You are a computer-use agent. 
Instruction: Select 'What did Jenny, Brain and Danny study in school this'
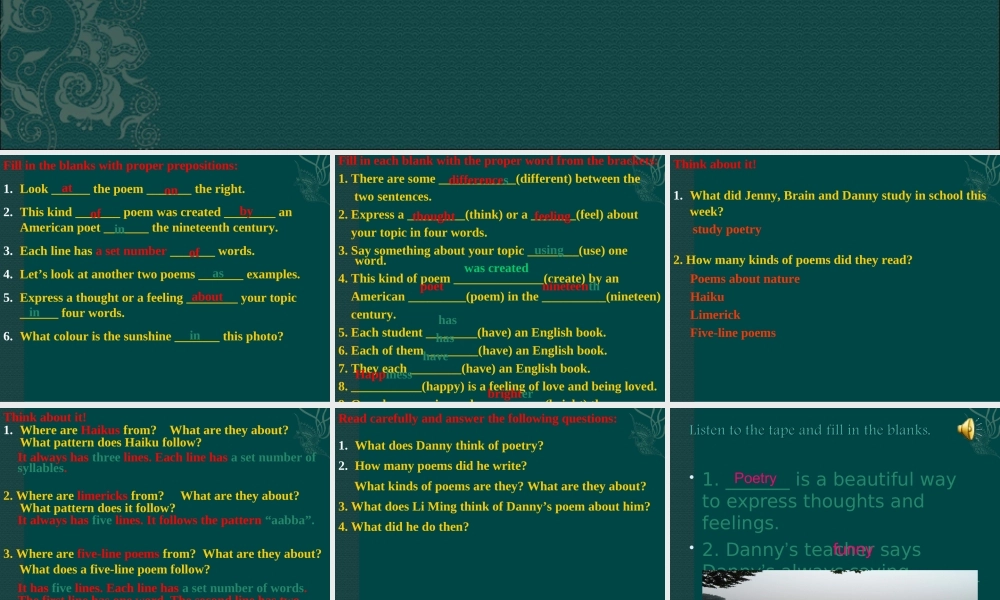click(x=838, y=196)
